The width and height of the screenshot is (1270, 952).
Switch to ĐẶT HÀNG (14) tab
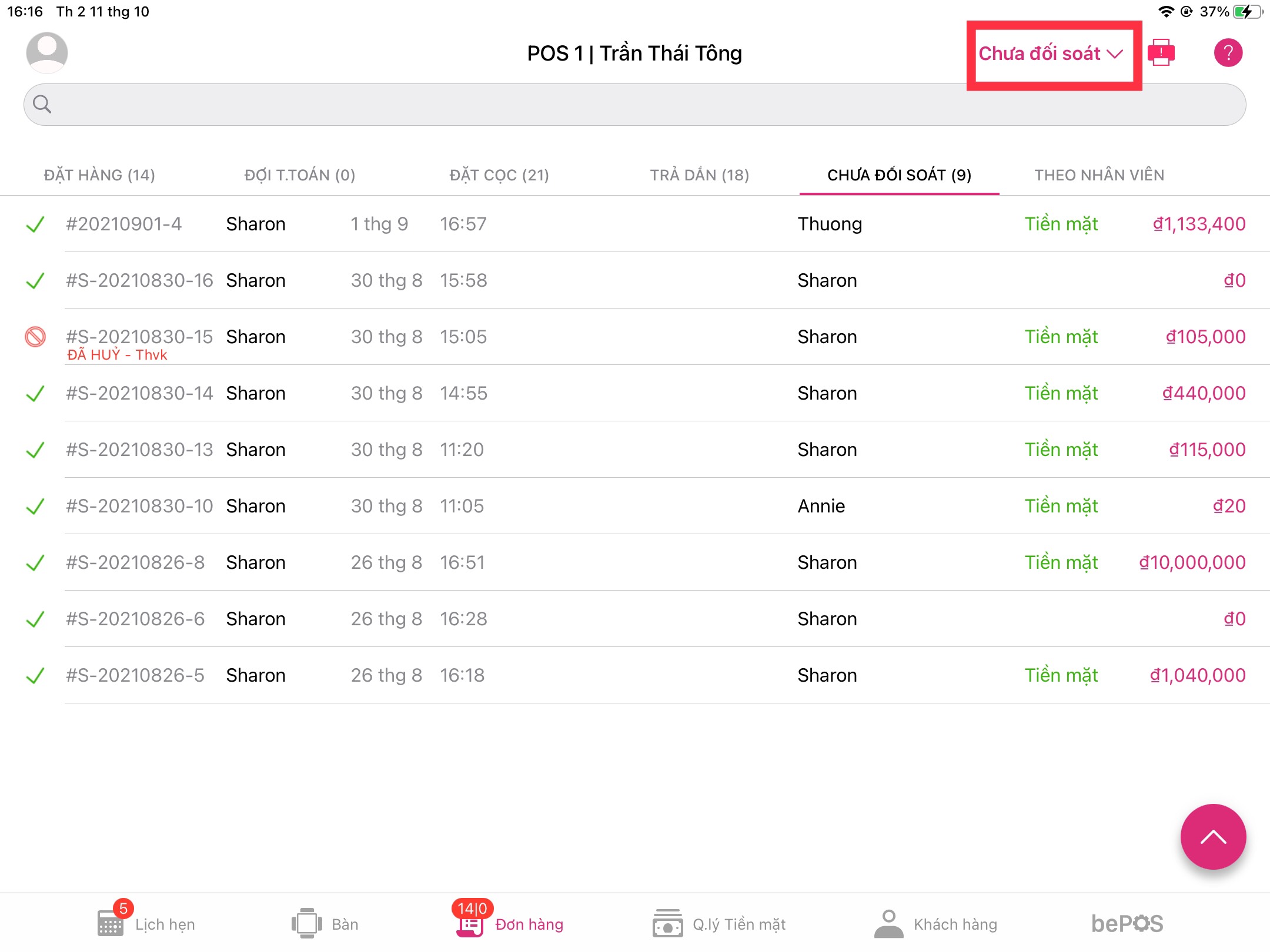coord(99,175)
